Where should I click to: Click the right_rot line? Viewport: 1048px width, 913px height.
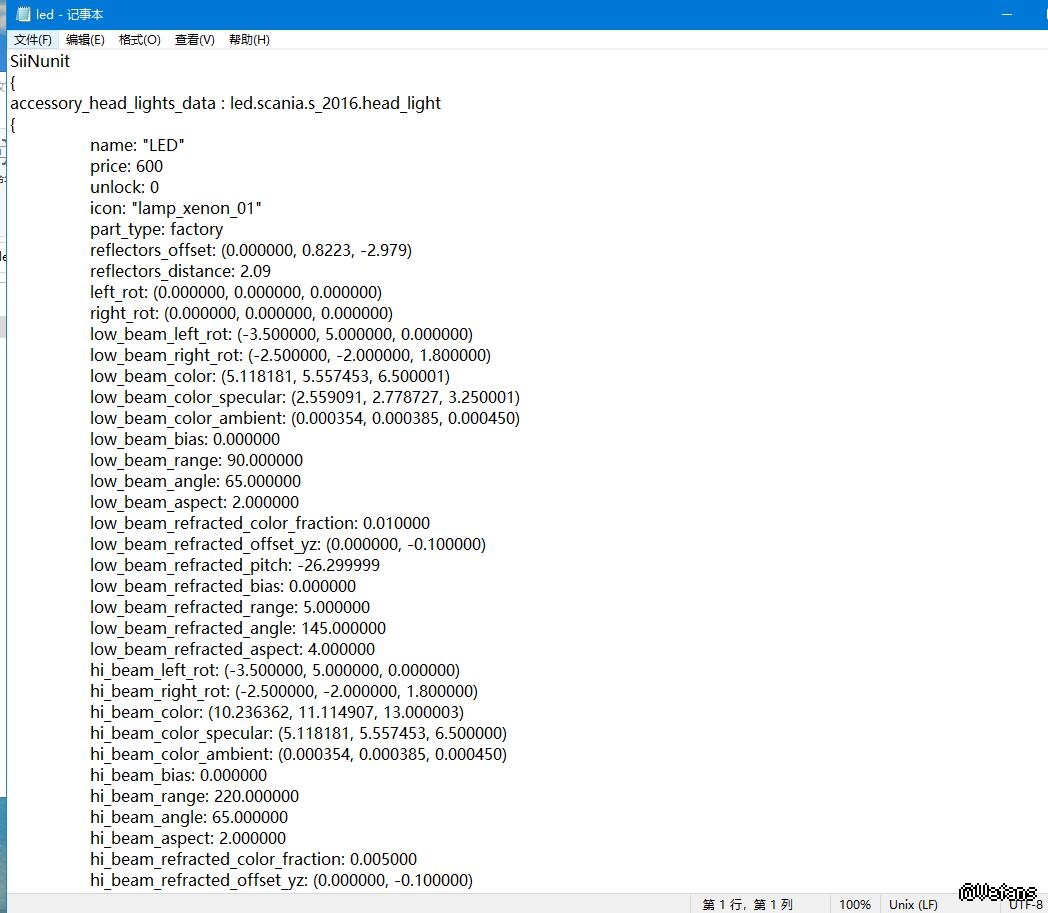(241, 313)
